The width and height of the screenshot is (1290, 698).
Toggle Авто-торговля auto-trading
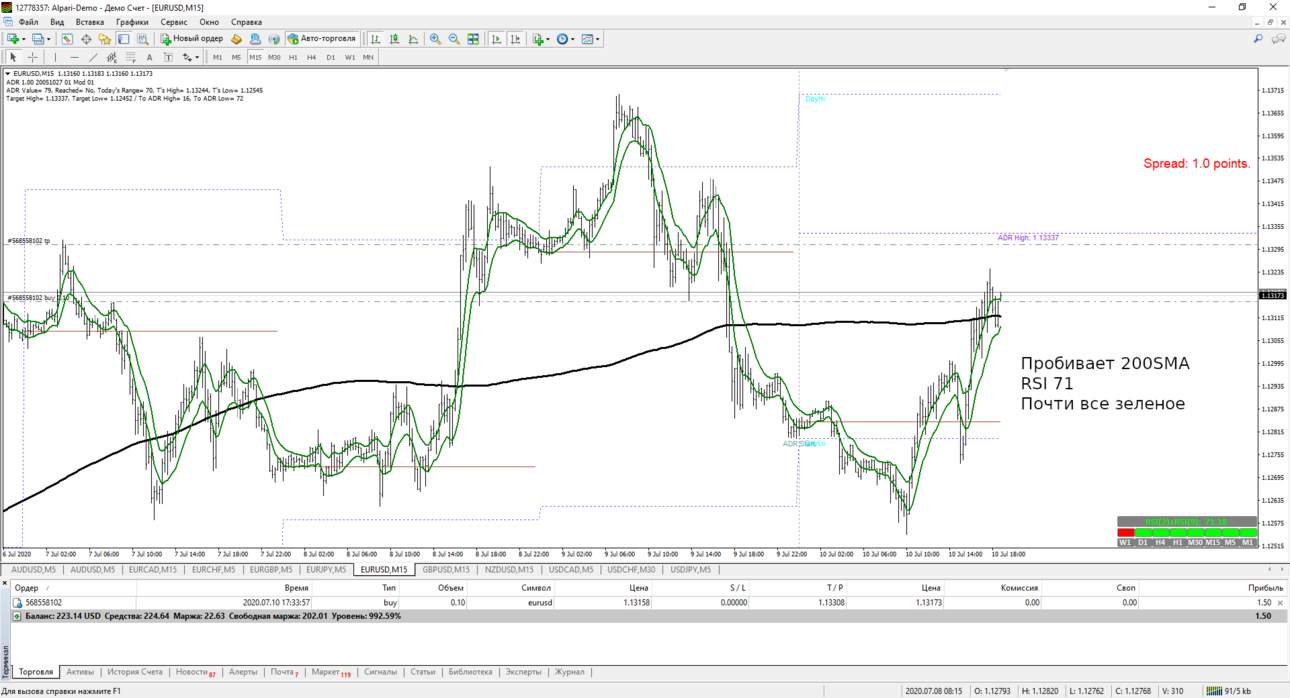[322, 39]
